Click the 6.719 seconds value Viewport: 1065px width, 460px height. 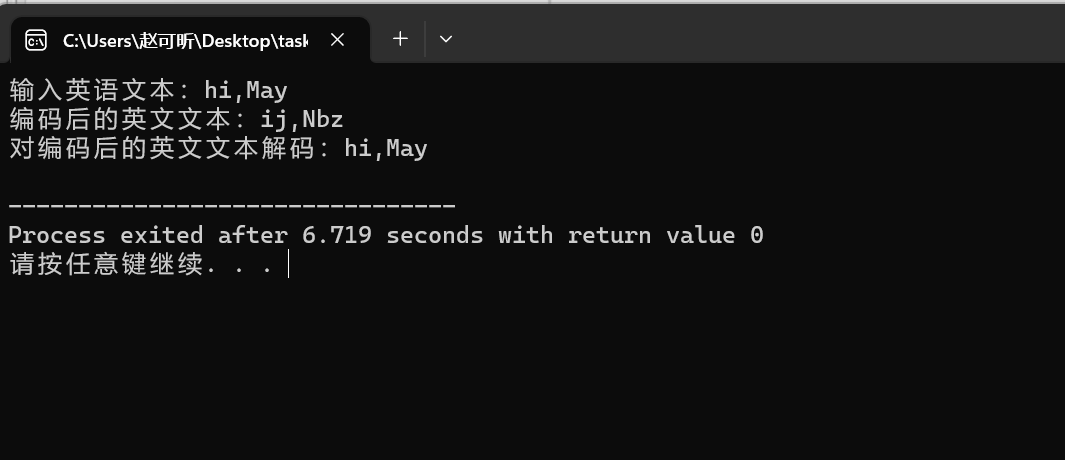tap(392, 235)
